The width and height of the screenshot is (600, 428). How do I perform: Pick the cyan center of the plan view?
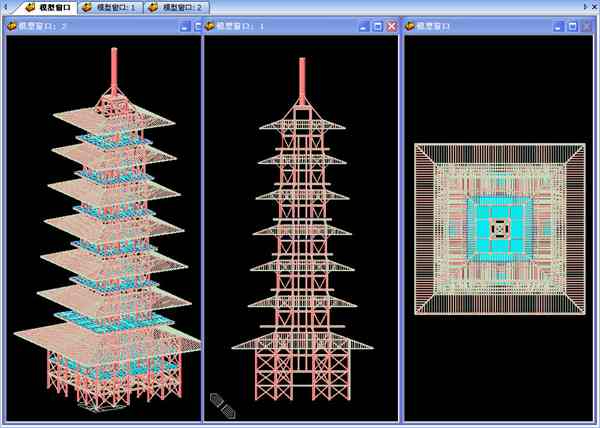(500, 230)
